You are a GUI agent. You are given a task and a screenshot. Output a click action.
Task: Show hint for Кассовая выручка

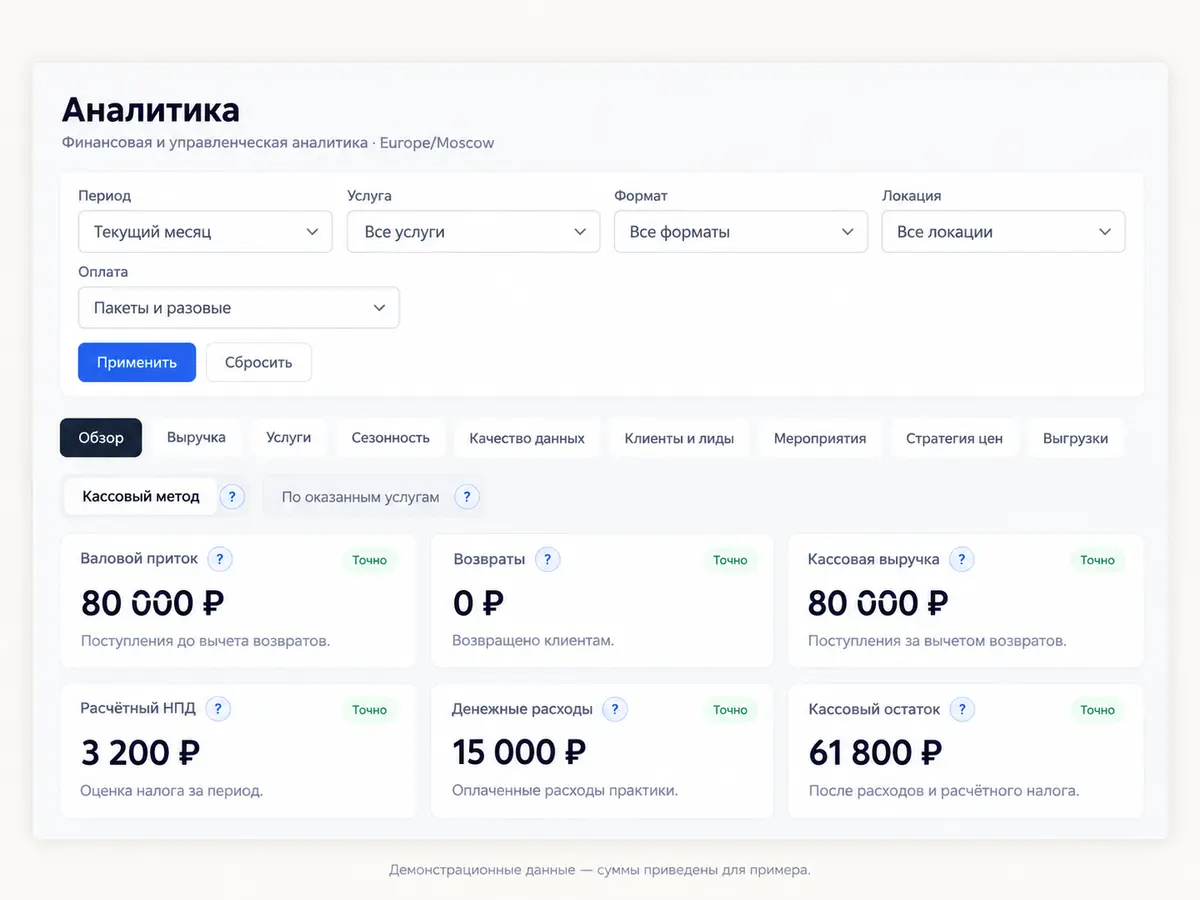point(961,560)
